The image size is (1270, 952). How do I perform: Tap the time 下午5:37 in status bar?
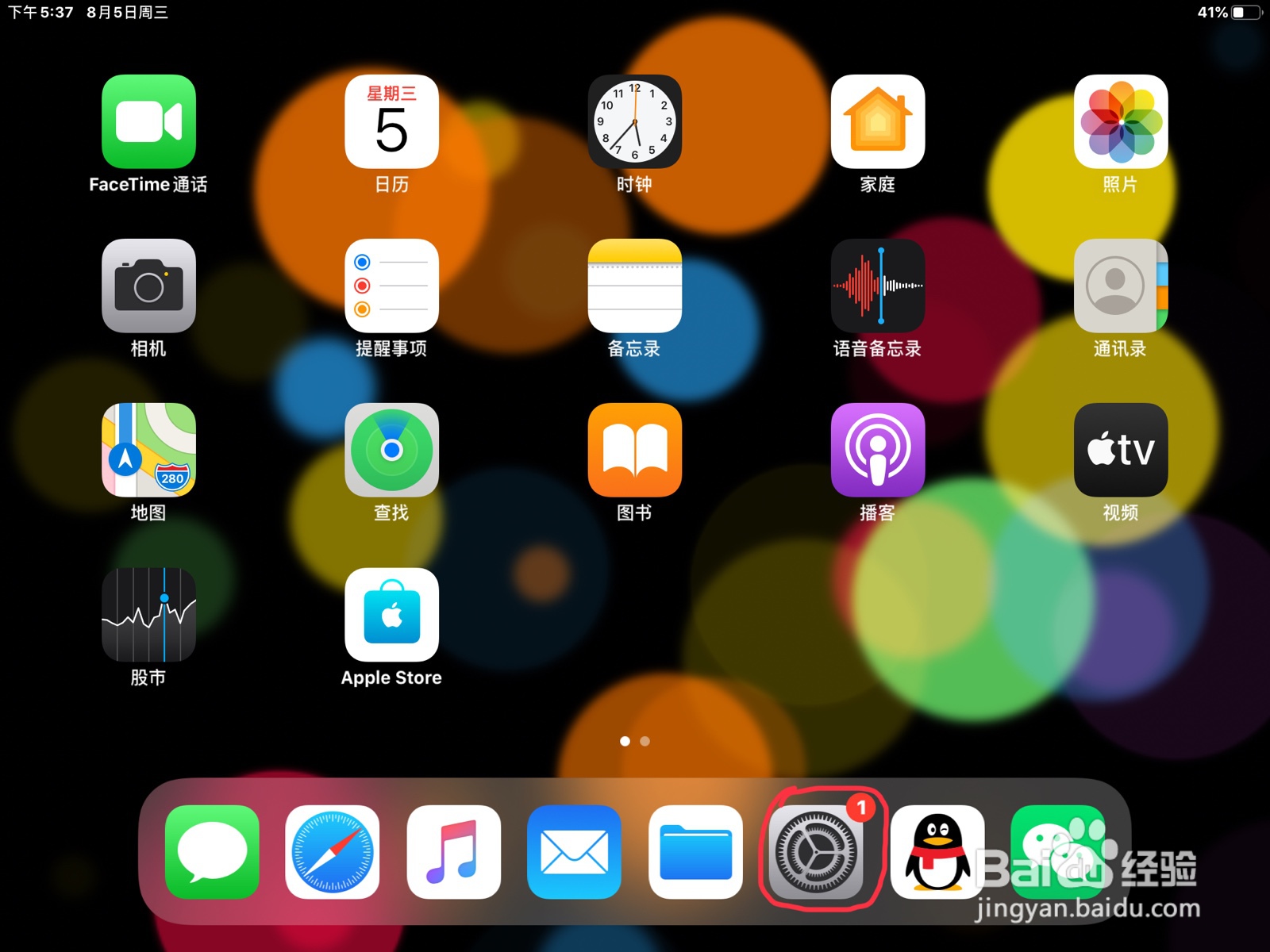coord(40,13)
